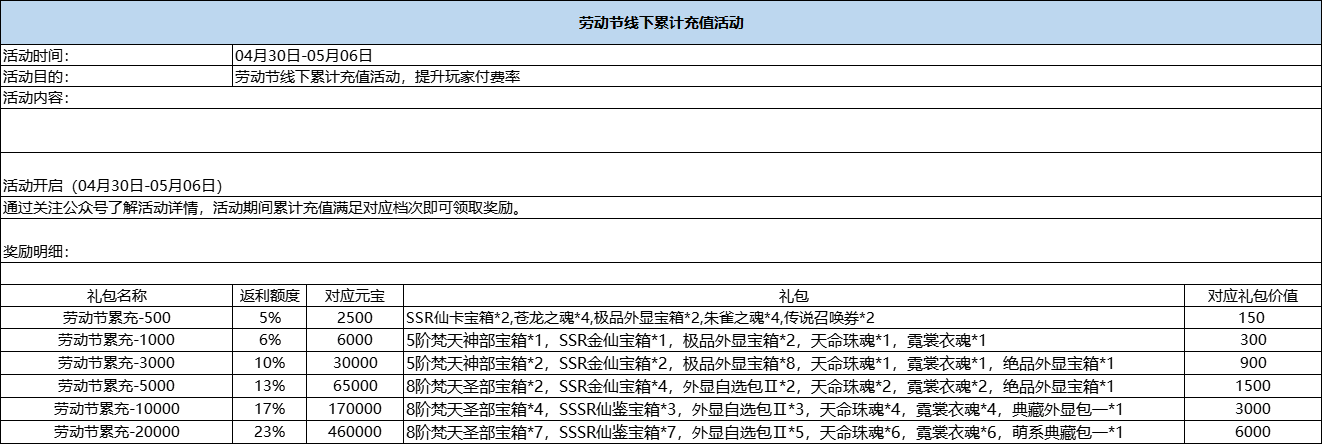Click the 礼包名称 column header cell
The height and width of the screenshot is (444, 1322).
tap(116, 295)
